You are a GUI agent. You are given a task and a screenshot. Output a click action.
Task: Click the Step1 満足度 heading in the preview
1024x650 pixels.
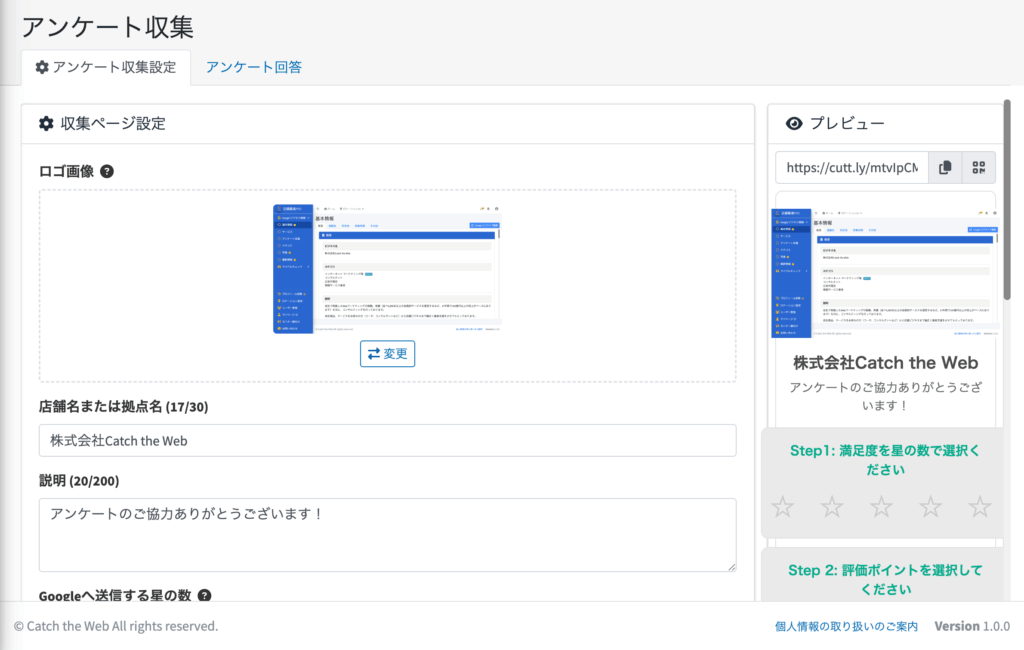[x=885, y=460]
